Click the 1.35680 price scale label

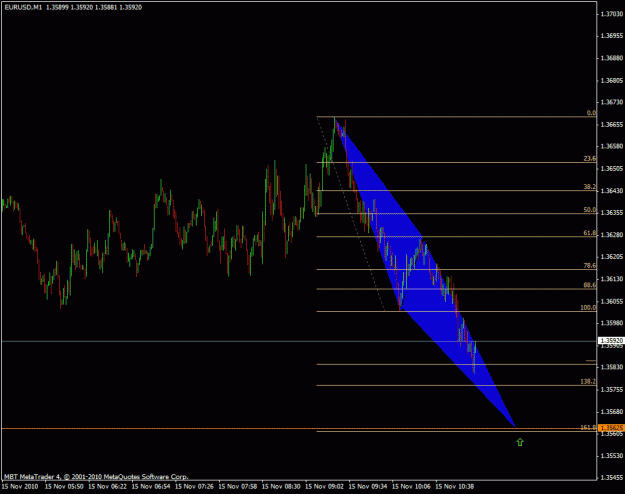tap(611, 411)
